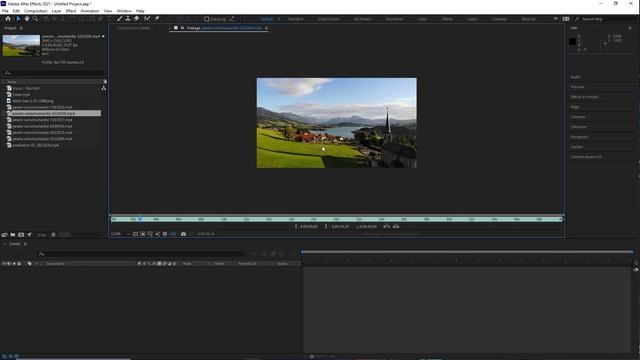Viewport: 640px width, 360px height.
Task: Select the Hand tool
Action: pyautogui.click(x=27, y=19)
